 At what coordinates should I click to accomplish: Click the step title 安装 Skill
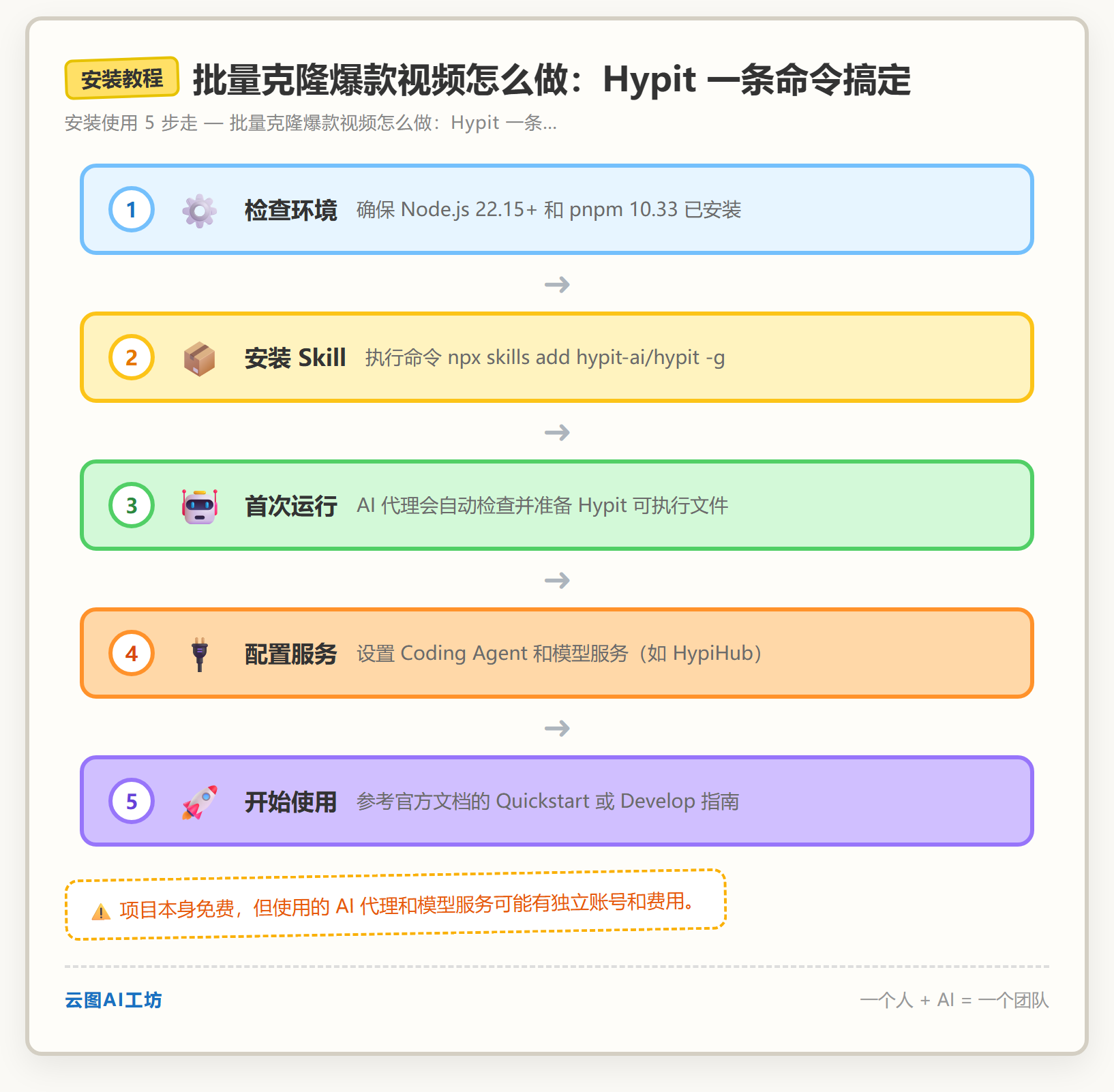point(295,358)
